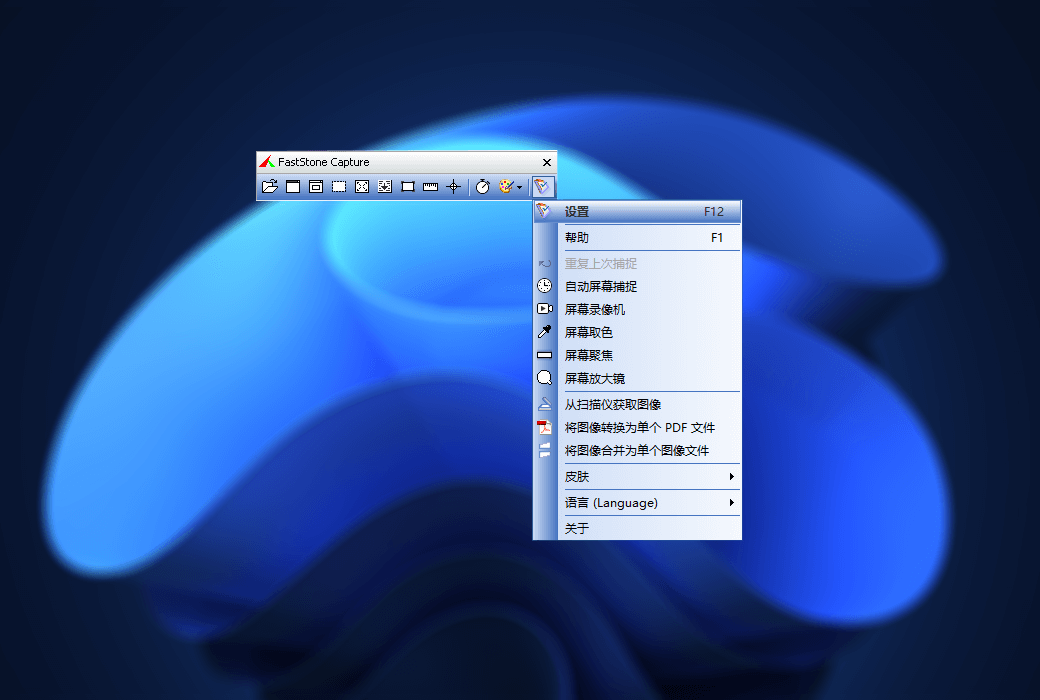Screen dimensions: 1040x700
Task: Select the Capture Active Window tool
Action: (293, 186)
